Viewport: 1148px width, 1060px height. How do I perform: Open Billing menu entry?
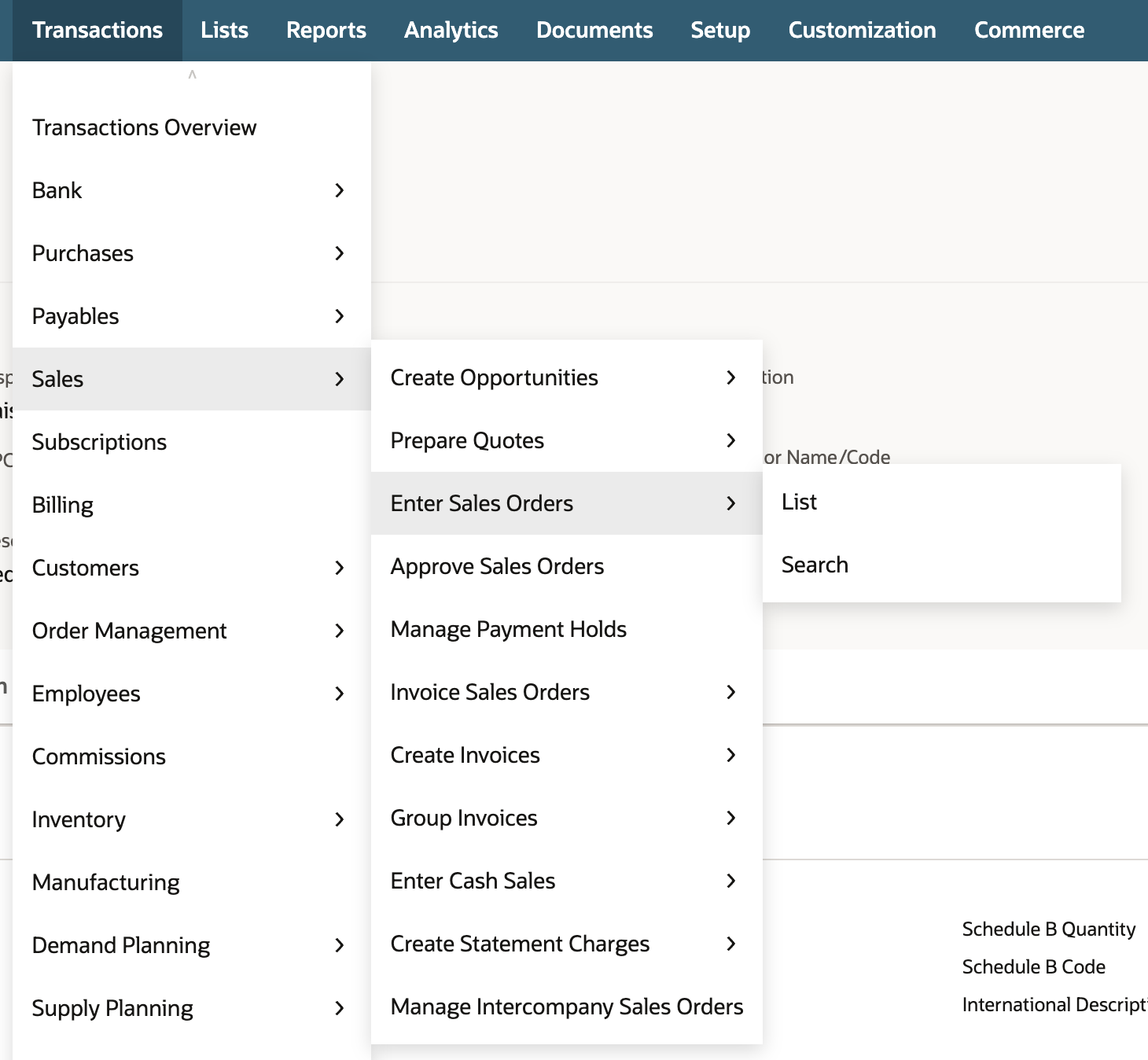pos(192,505)
